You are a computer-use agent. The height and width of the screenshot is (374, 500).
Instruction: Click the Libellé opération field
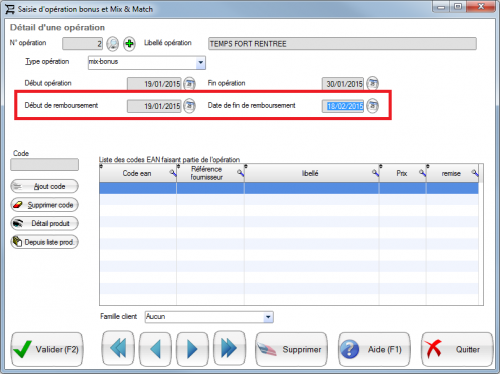point(342,44)
